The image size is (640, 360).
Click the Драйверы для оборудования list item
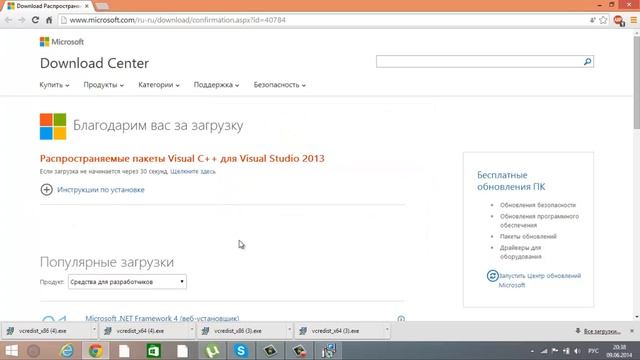[x=520, y=252]
